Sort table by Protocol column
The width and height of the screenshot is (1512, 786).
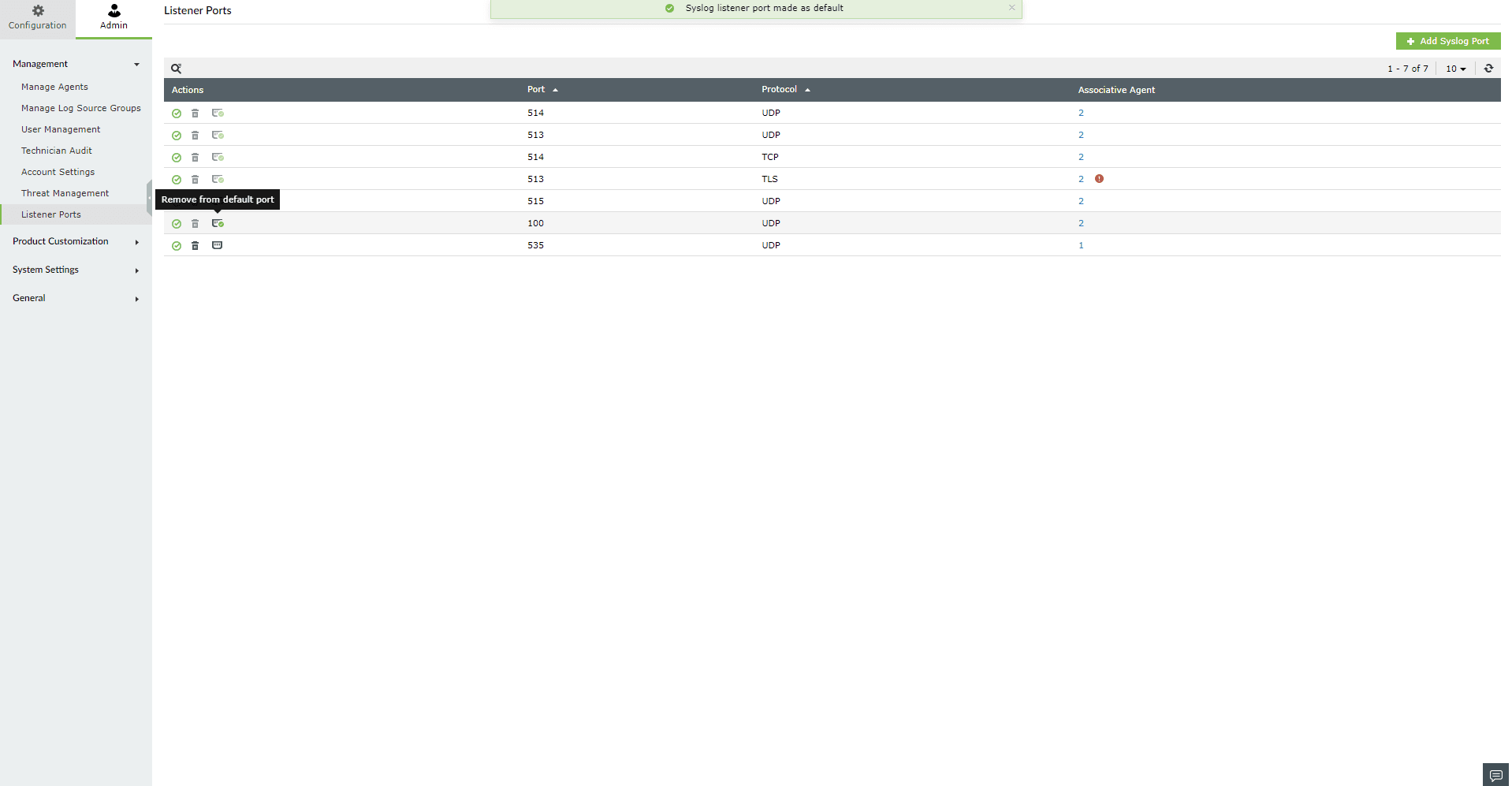785,90
